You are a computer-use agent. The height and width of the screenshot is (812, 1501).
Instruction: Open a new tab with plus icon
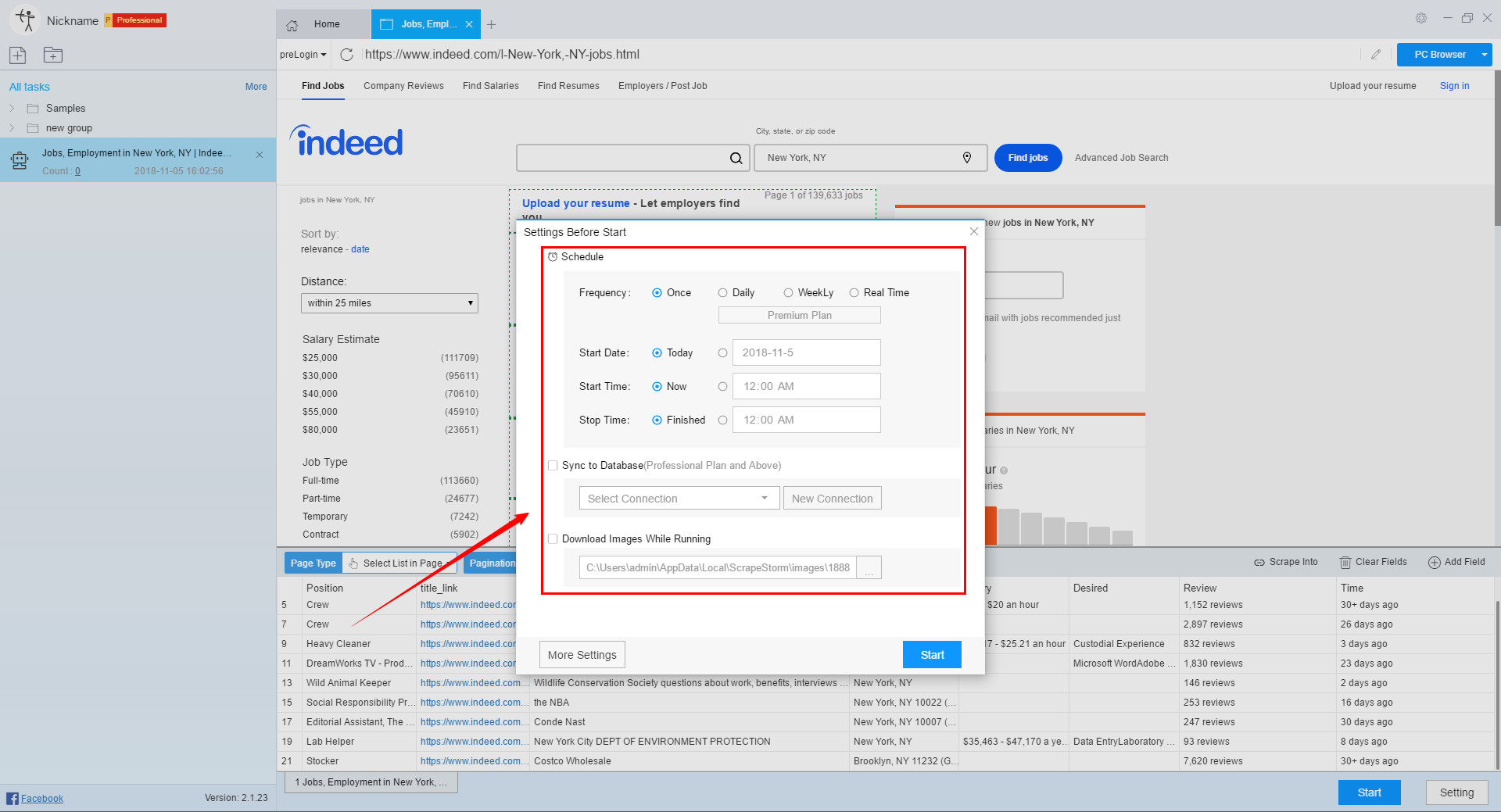tap(491, 24)
